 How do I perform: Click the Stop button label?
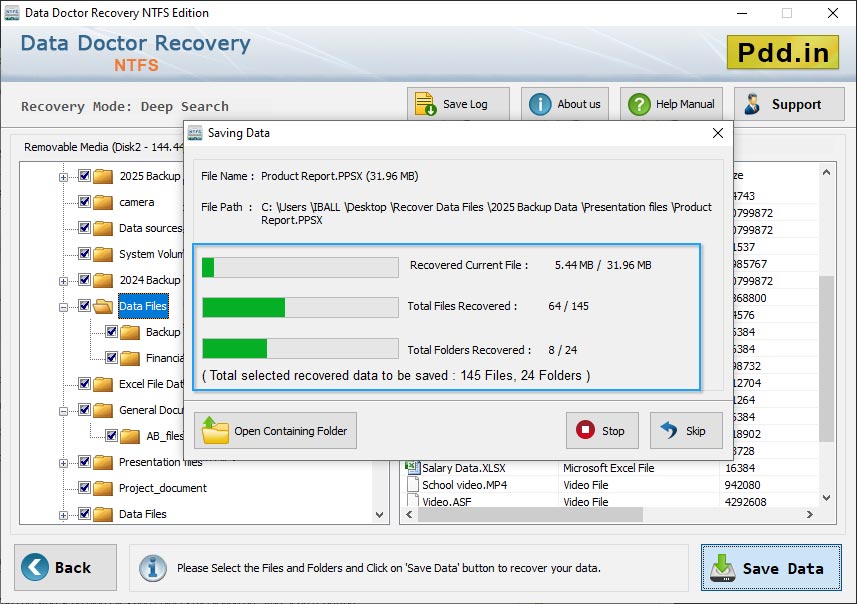pos(613,431)
